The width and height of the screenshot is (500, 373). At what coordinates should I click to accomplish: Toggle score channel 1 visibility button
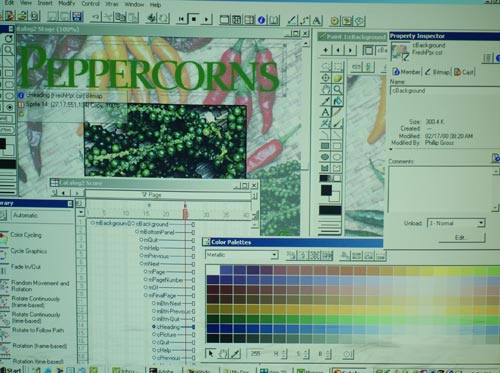point(81,221)
